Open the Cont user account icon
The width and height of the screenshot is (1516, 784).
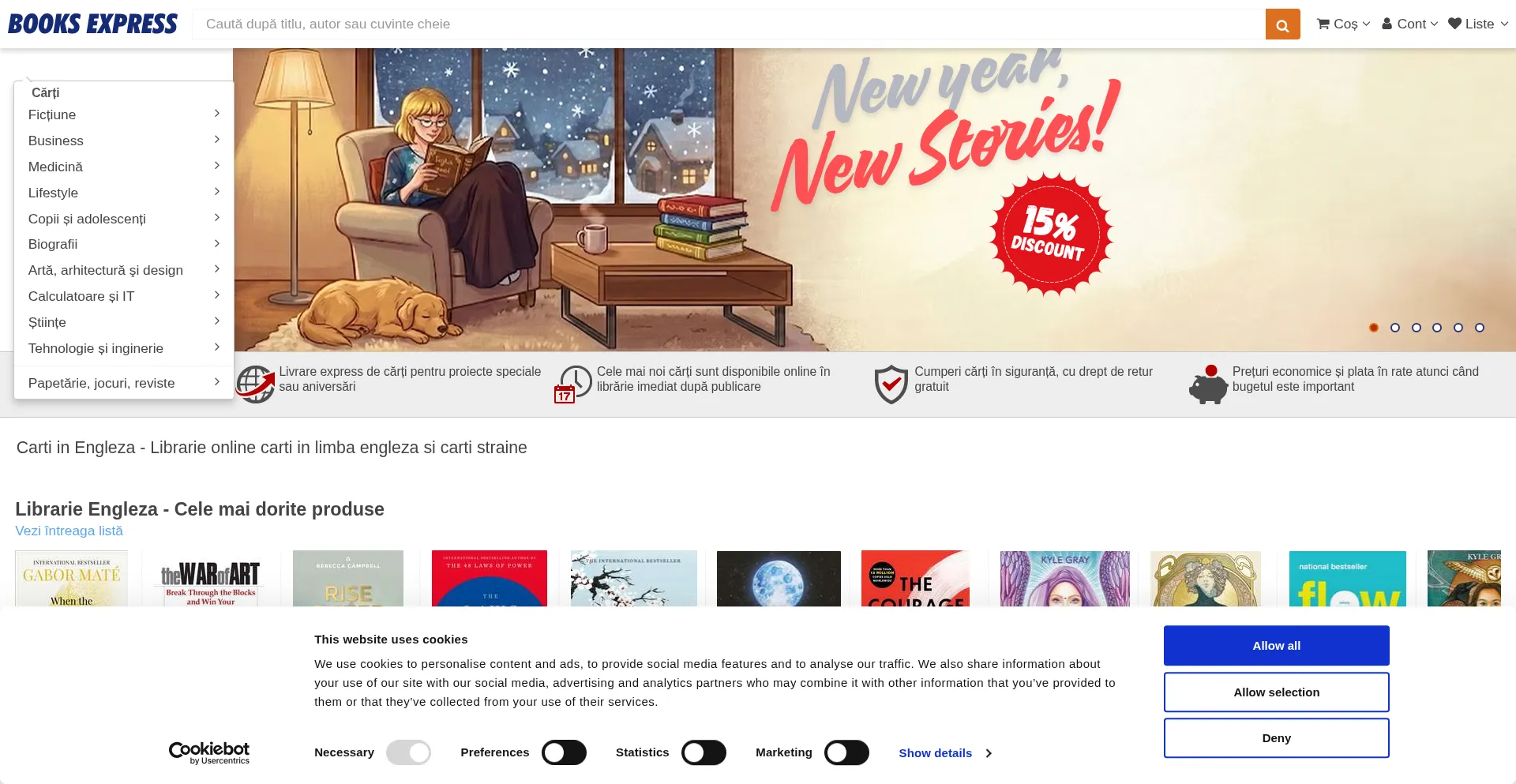pyautogui.click(x=1387, y=24)
